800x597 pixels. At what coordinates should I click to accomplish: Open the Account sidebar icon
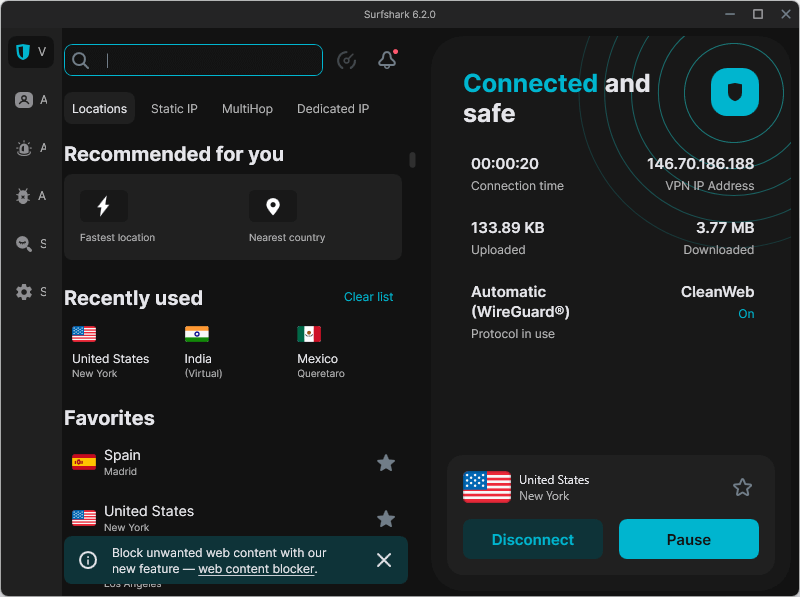(x=23, y=100)
